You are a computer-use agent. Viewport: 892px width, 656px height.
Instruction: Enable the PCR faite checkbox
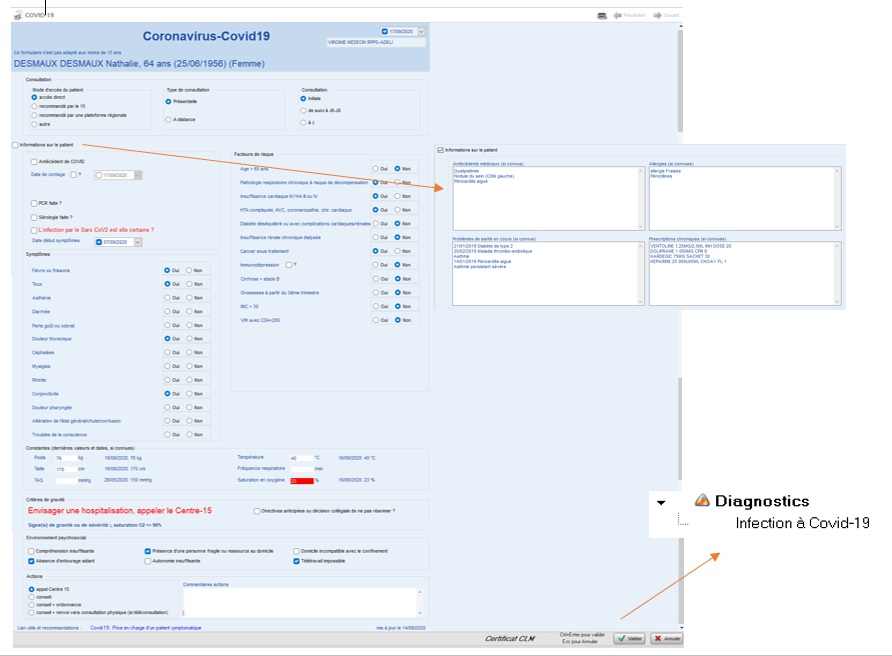[35, 203]
